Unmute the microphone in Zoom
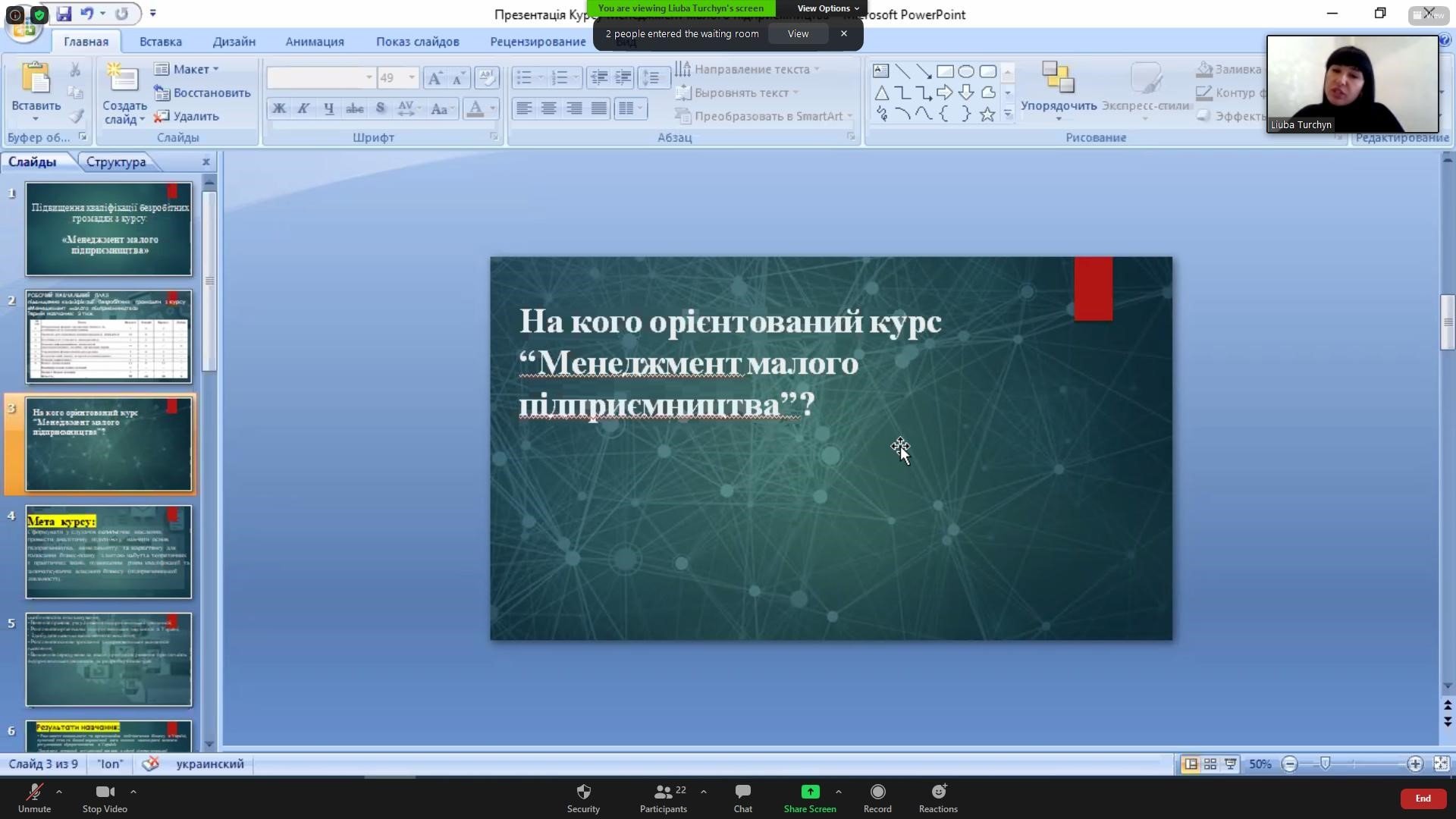 [34, 799]
